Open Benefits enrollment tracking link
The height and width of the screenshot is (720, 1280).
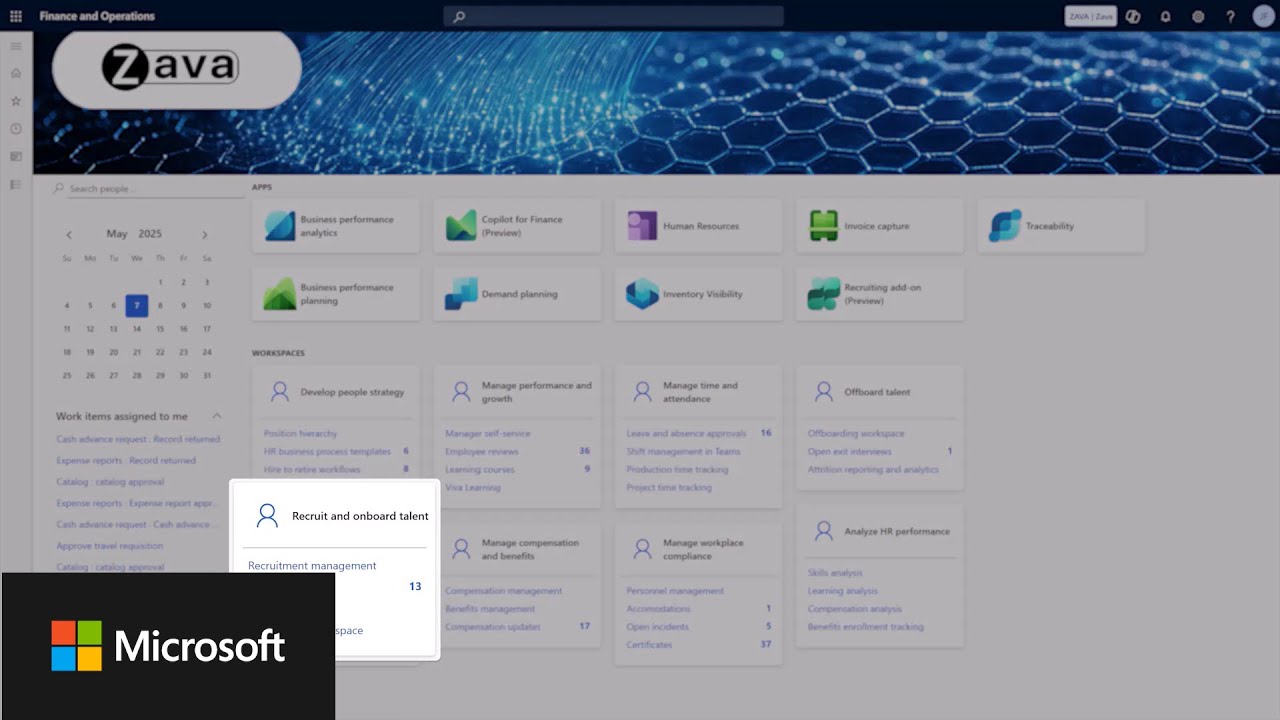(x=866, y=627)
